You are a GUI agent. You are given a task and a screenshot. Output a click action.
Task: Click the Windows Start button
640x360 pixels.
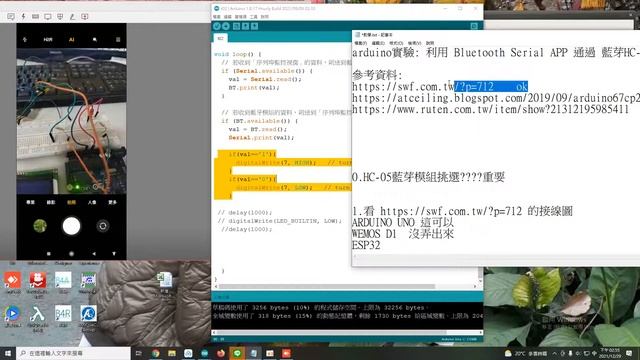tap(8, 353)
